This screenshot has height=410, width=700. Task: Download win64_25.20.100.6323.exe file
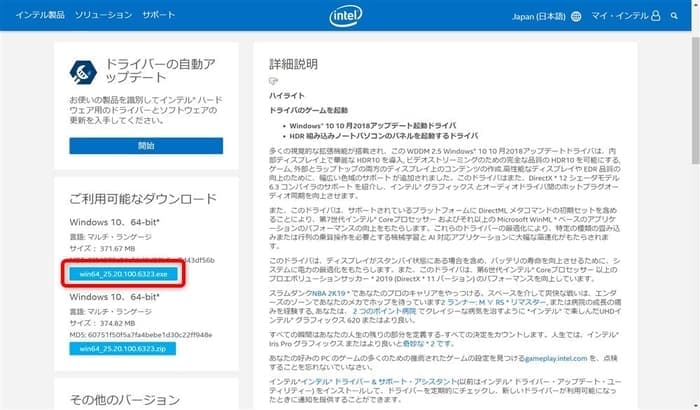pyautogui.click(x=123, y=274)
